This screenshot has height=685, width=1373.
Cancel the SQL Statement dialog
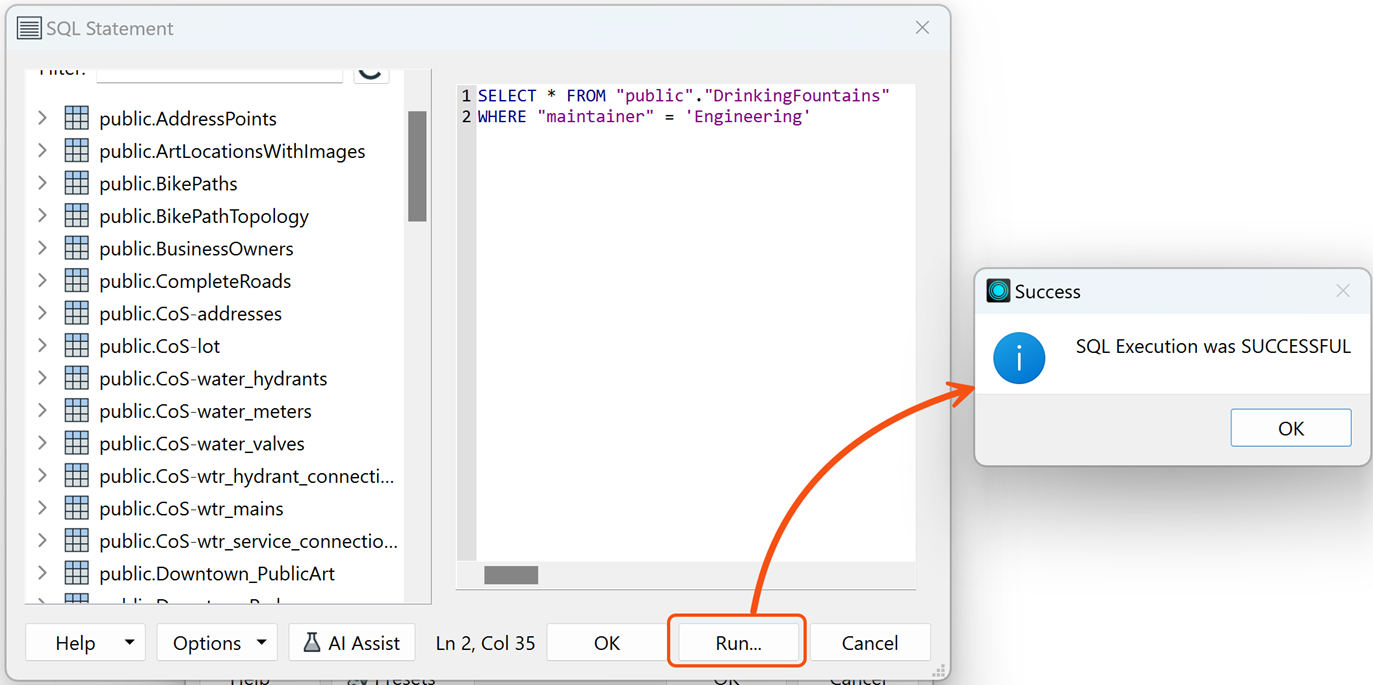click(x=870, y=643)
